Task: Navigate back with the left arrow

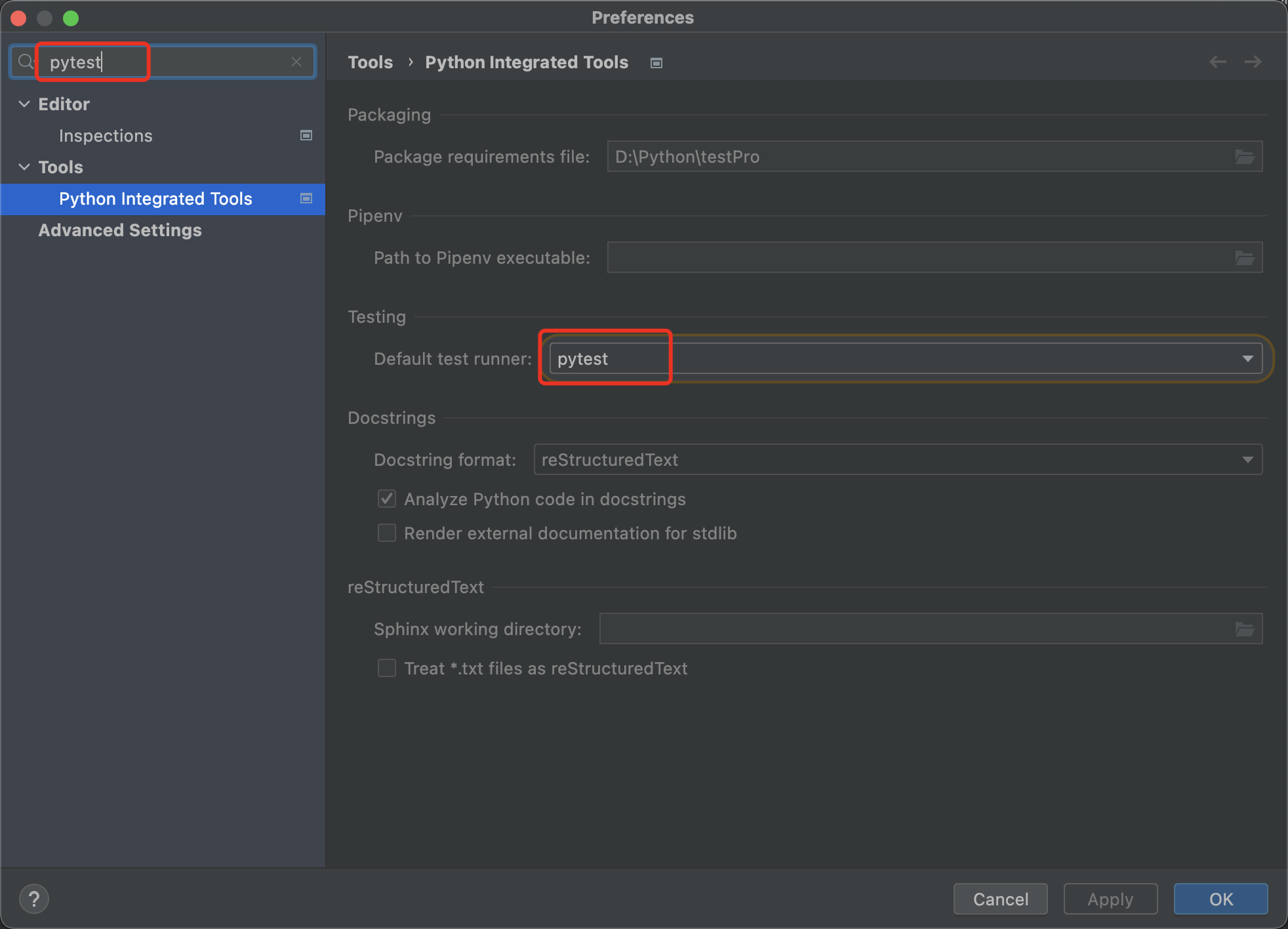Action: click(x=1217, y=62)
